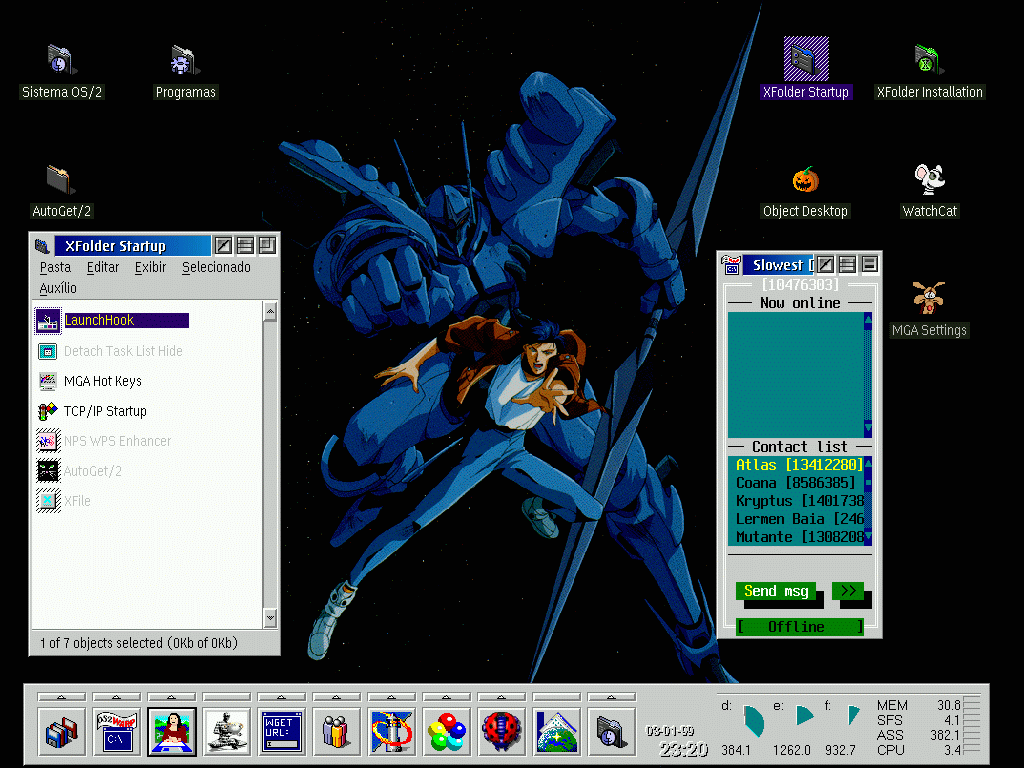Open the Auxílio menu
1024x768 pixels.
coord(57,288)
